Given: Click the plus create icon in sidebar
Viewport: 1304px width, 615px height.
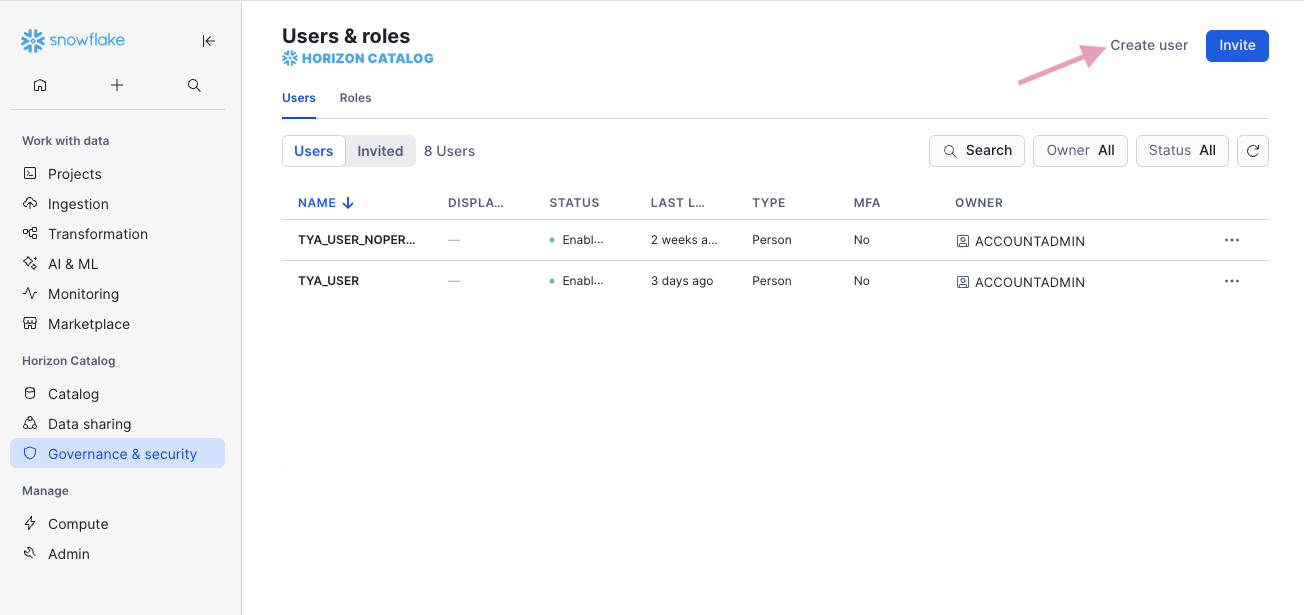Looking at the screenshot, I should coord(117,85).
